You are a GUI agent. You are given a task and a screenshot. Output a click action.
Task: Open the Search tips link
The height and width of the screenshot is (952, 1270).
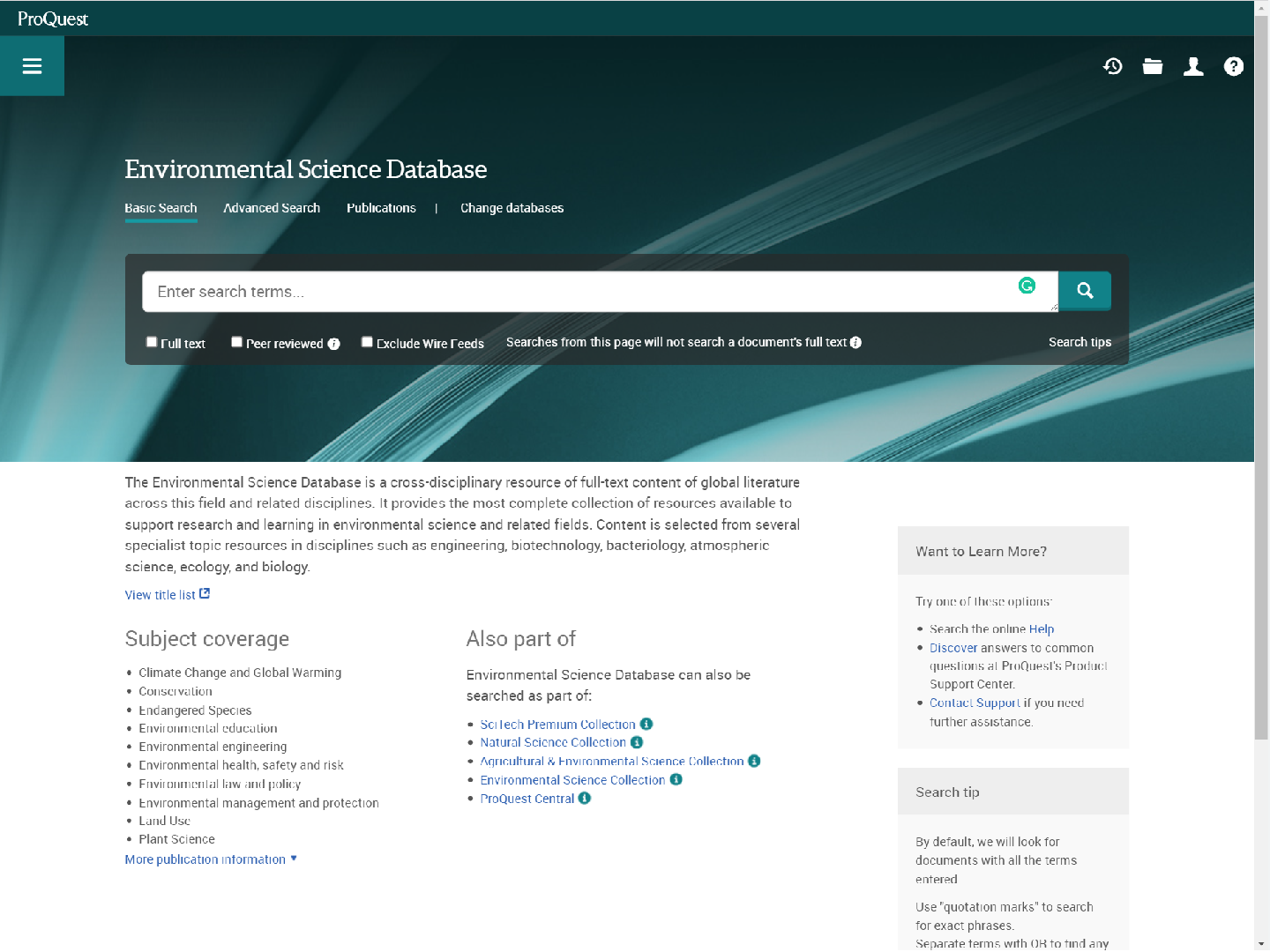pyautogui.click(x=1079, y=342)
